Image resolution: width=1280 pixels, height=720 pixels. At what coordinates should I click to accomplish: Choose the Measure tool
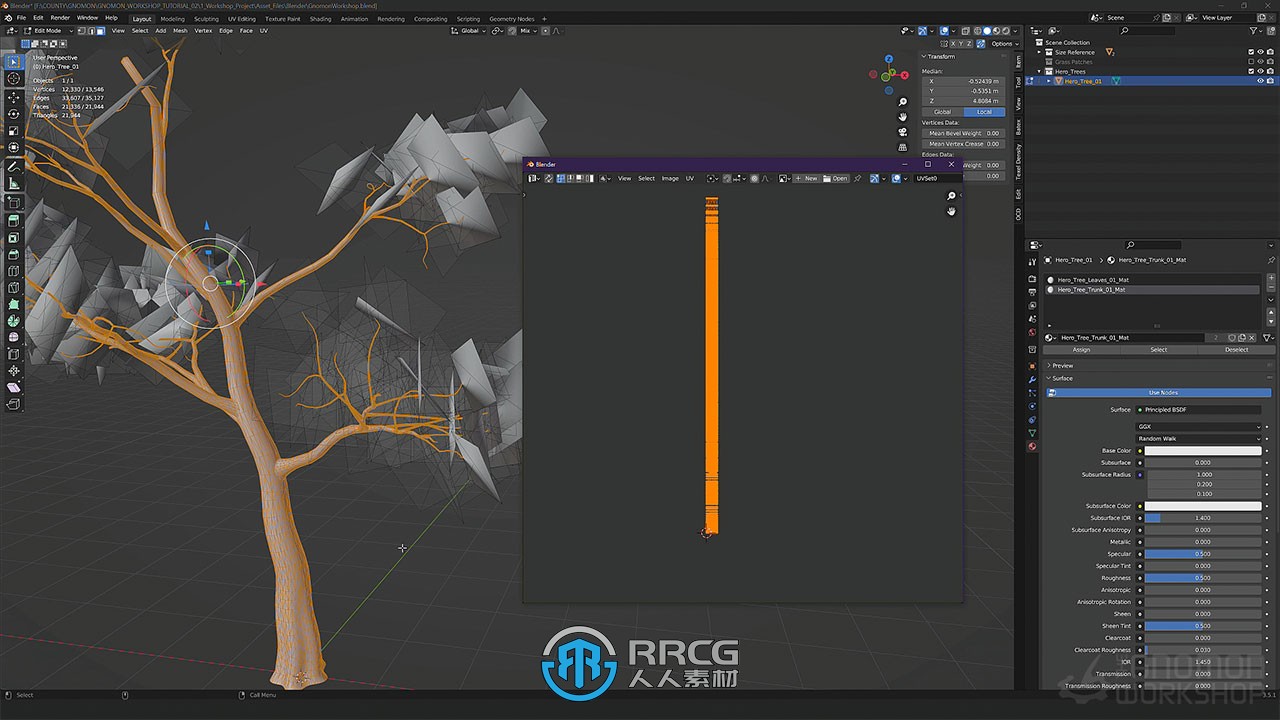pos(14,184)
